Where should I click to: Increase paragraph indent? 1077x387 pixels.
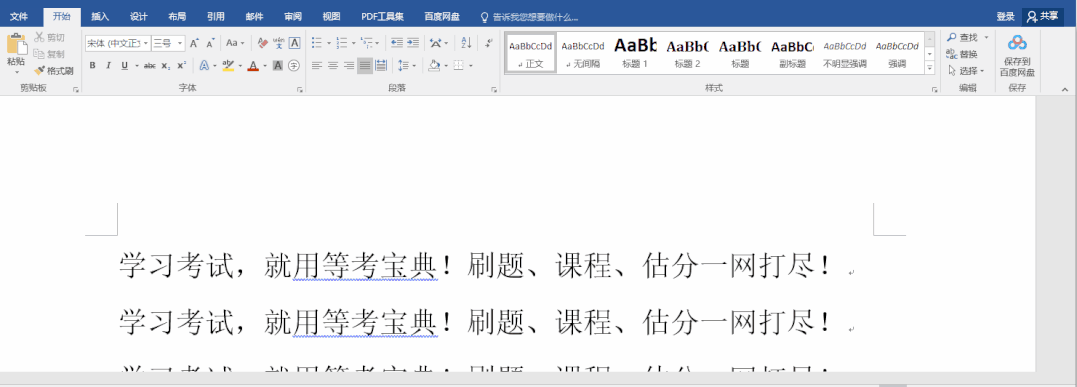pos(413,43)
